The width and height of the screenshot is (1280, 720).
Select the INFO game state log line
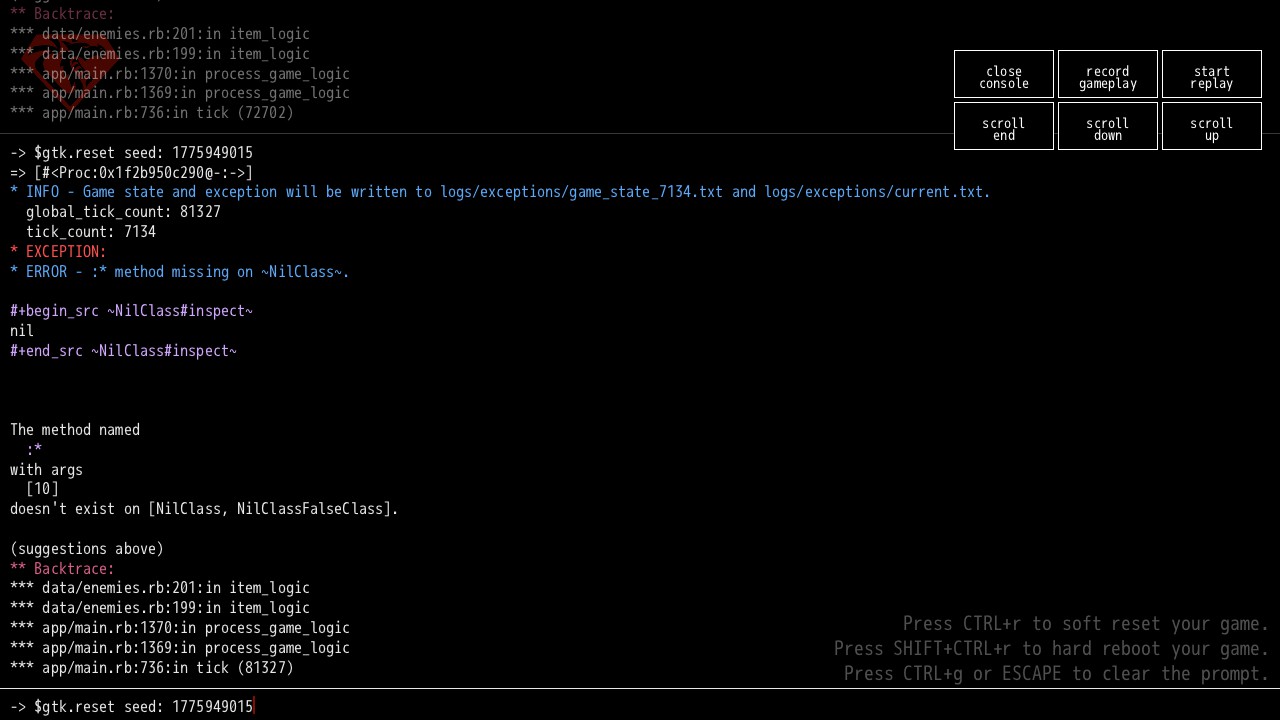point(500,192)
